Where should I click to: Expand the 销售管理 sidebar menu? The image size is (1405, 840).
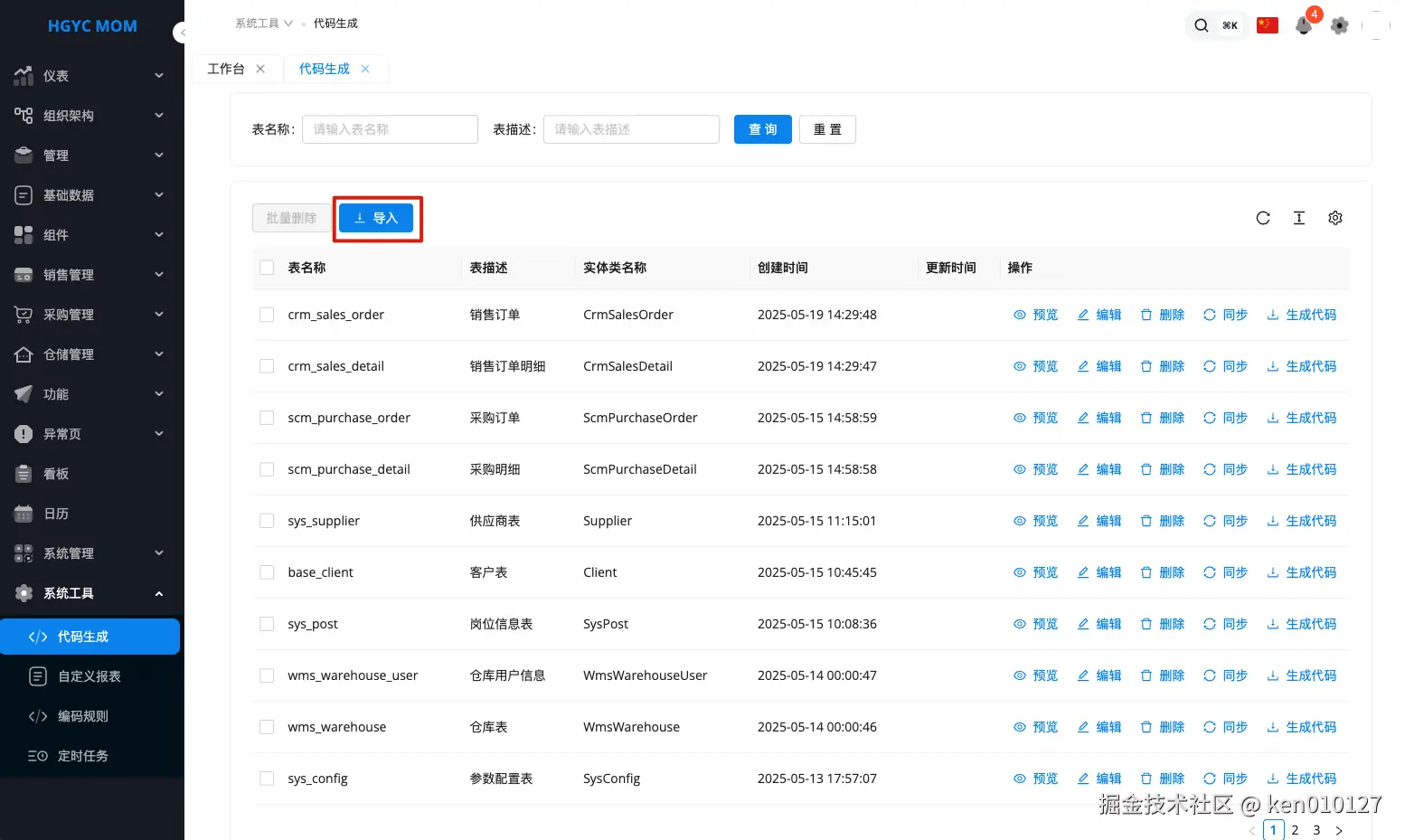90,275
